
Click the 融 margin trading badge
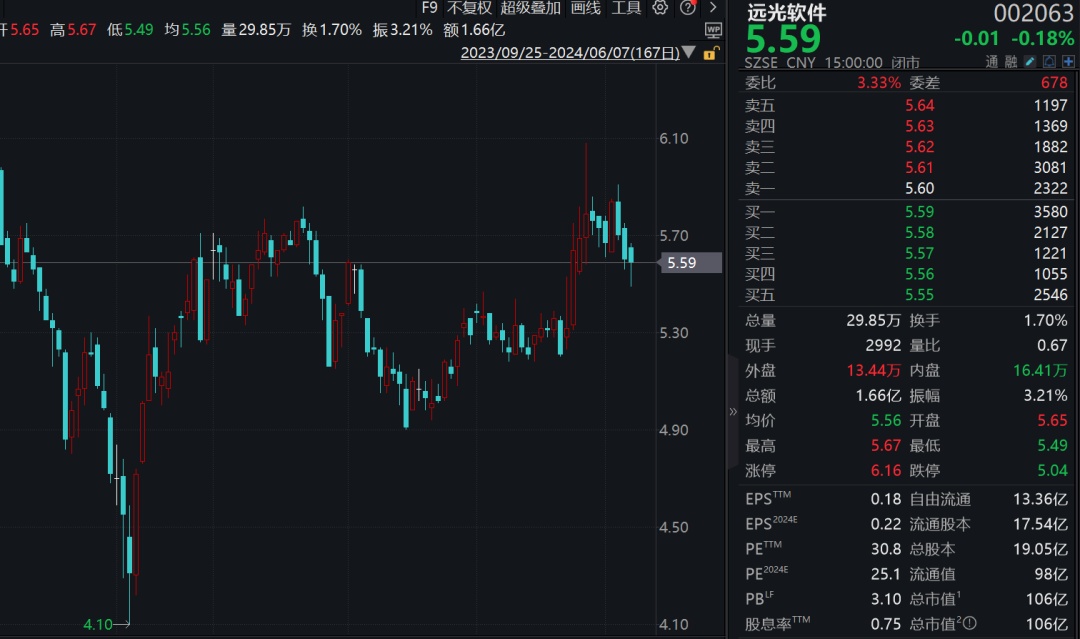1010,62
